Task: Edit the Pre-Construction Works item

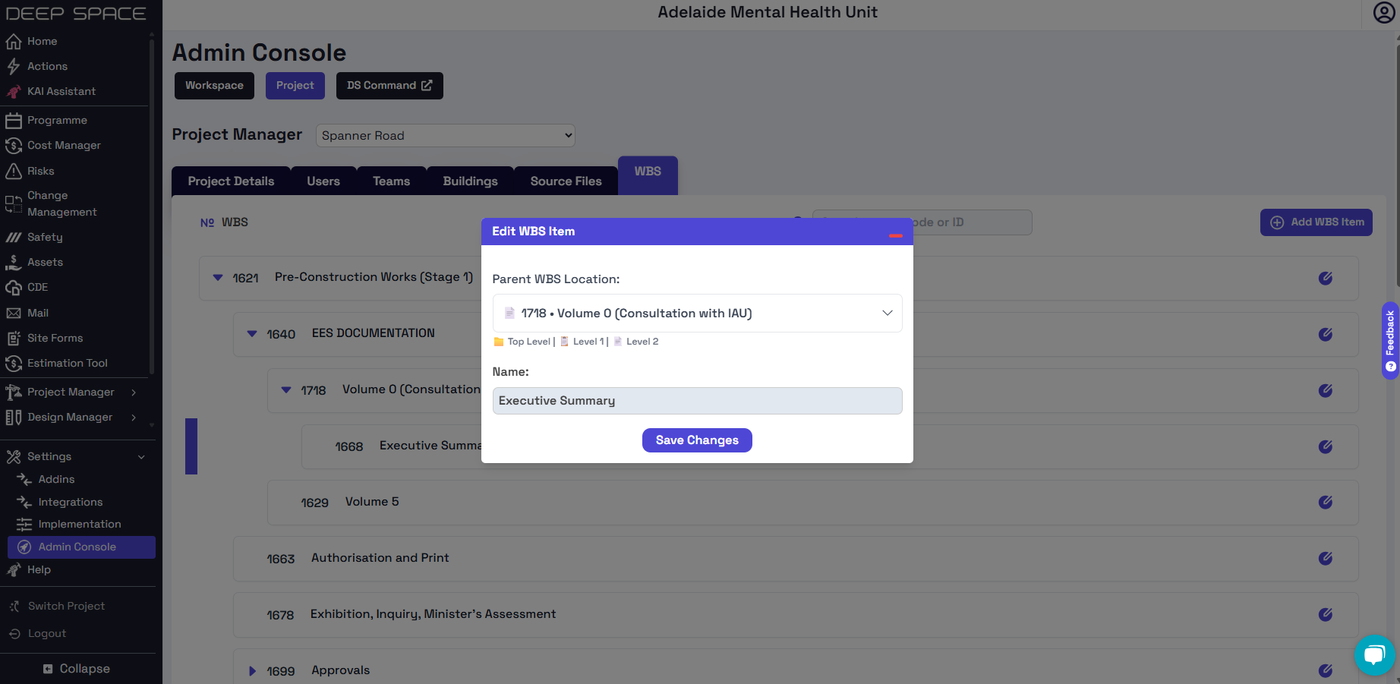Action: [x=1325, y=278]
